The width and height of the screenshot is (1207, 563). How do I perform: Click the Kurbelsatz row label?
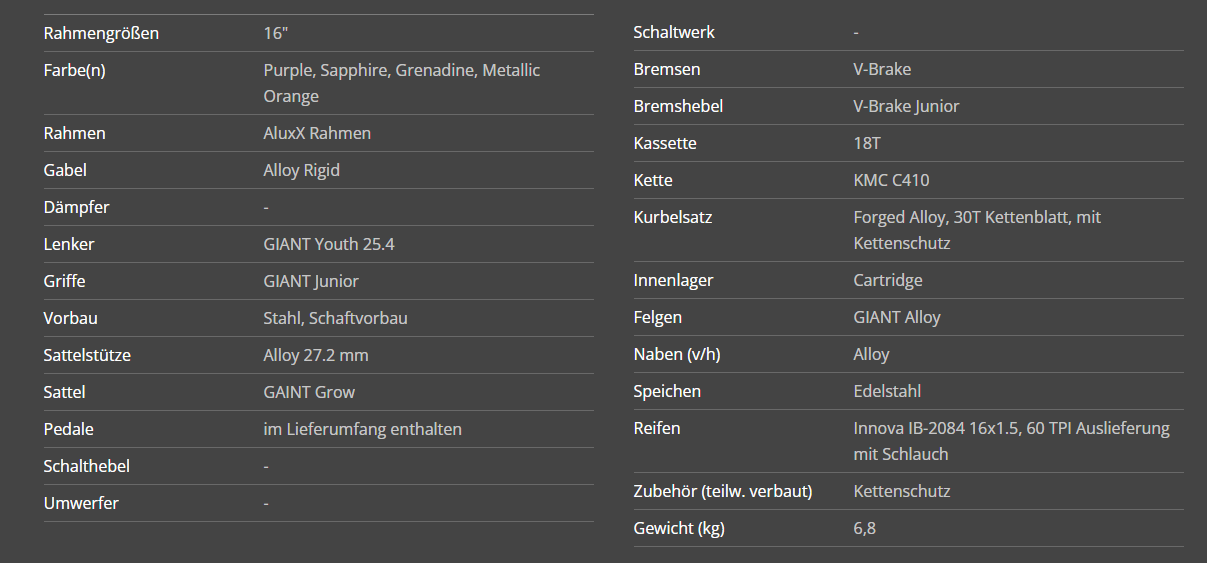pyautogui.click(x=673, y=217)
